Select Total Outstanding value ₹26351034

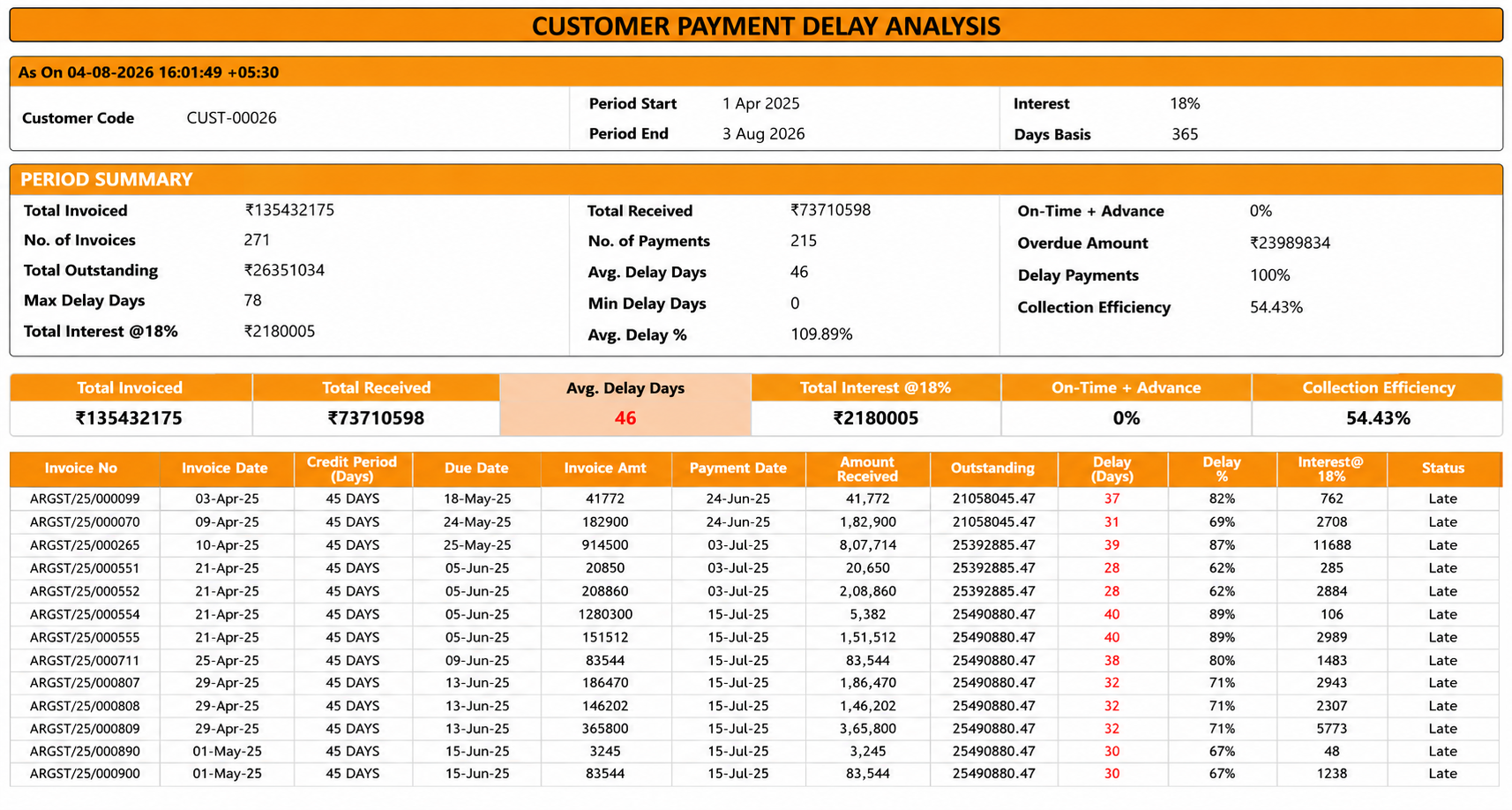point(284,270)
